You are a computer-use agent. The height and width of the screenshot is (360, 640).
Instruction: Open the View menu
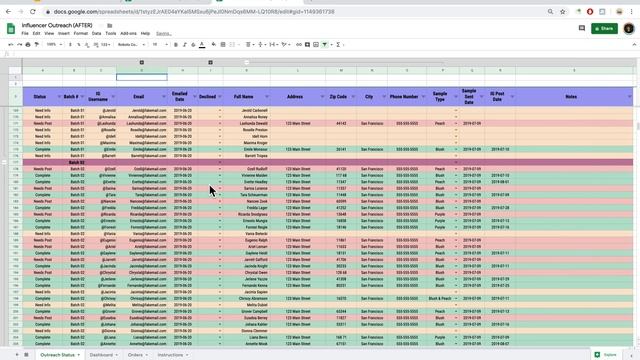(49, 33)
